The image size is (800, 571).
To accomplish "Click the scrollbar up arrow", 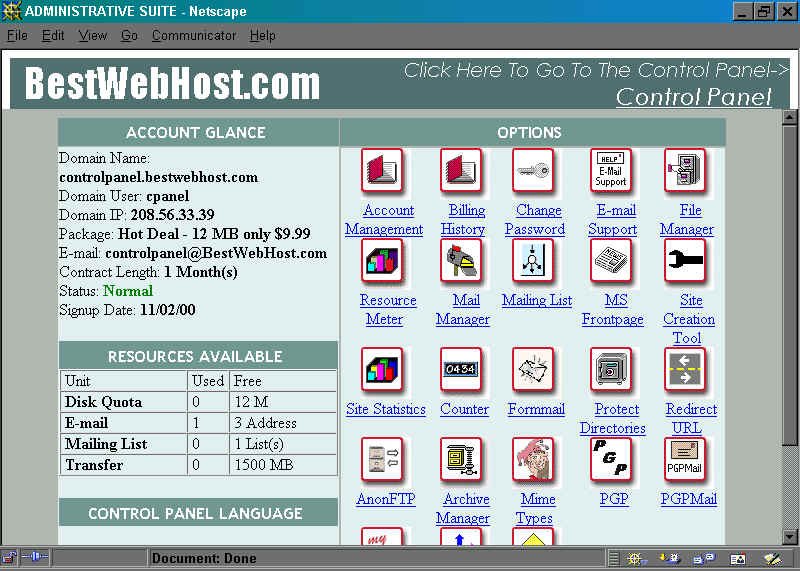I will 789,117.
